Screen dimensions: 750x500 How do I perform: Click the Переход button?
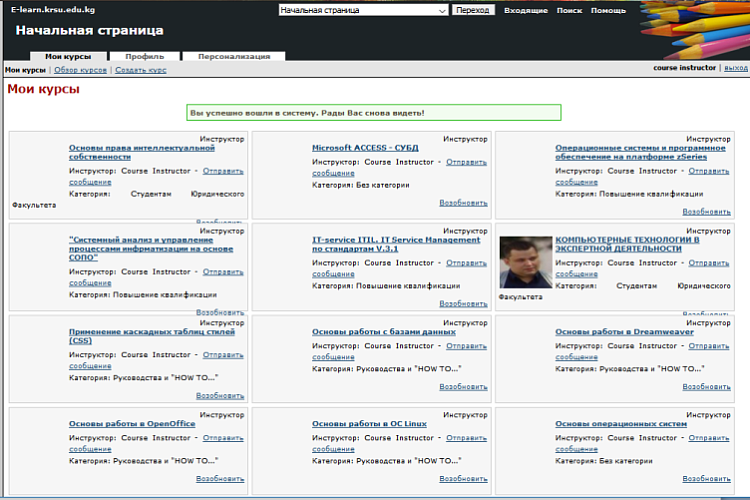(473, 10)
